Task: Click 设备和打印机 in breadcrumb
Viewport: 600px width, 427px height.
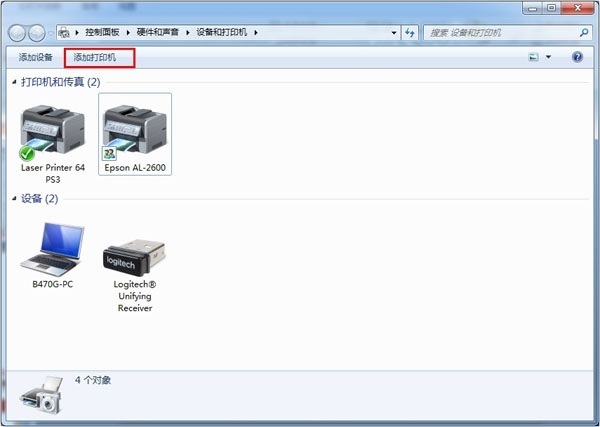Action: point(222,33)
